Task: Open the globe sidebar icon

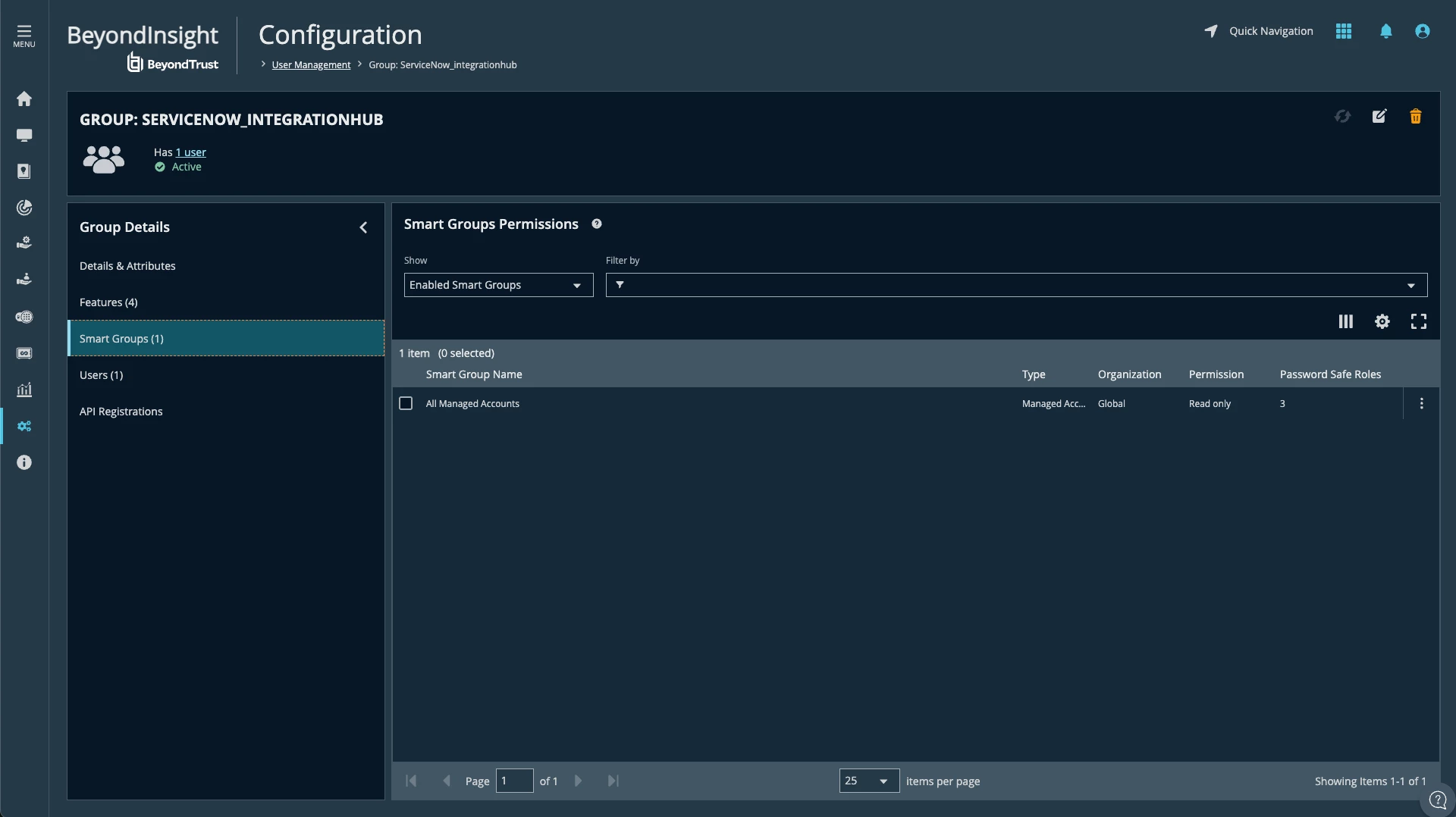Action: [24, 317]
